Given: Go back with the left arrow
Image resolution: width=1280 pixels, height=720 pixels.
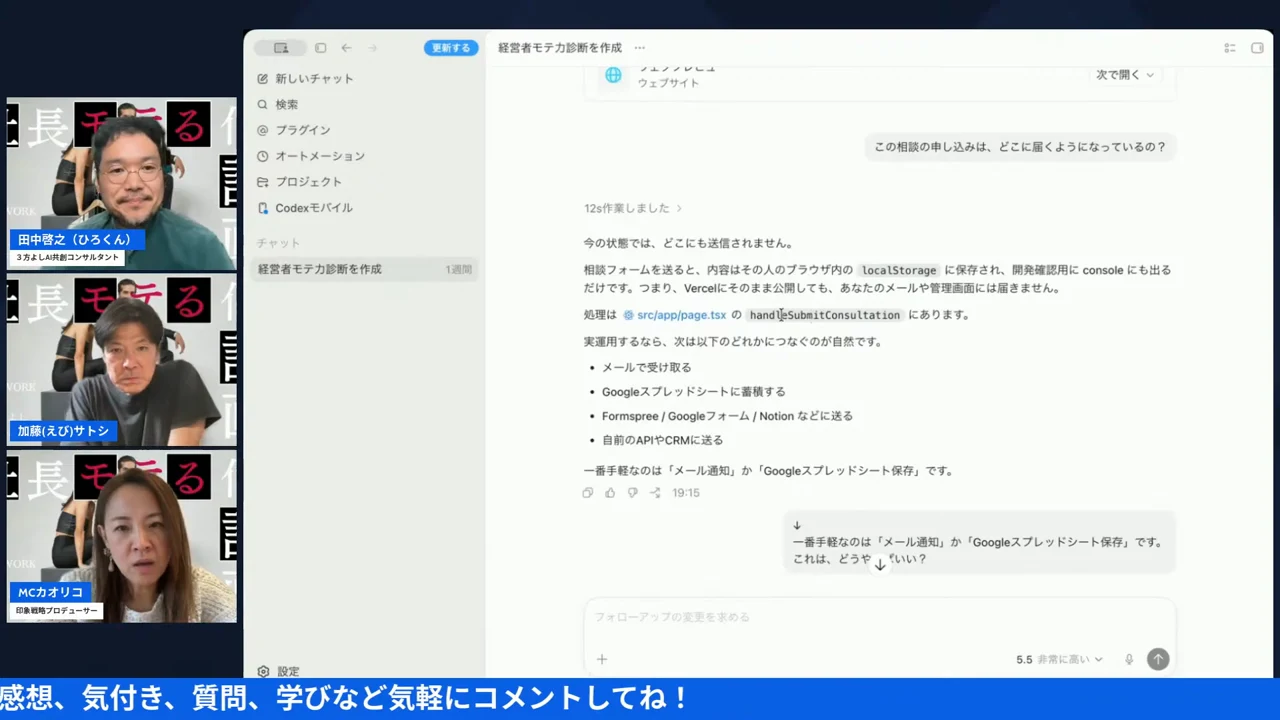Looking at the screenshot, I should (x=346, y=48).
